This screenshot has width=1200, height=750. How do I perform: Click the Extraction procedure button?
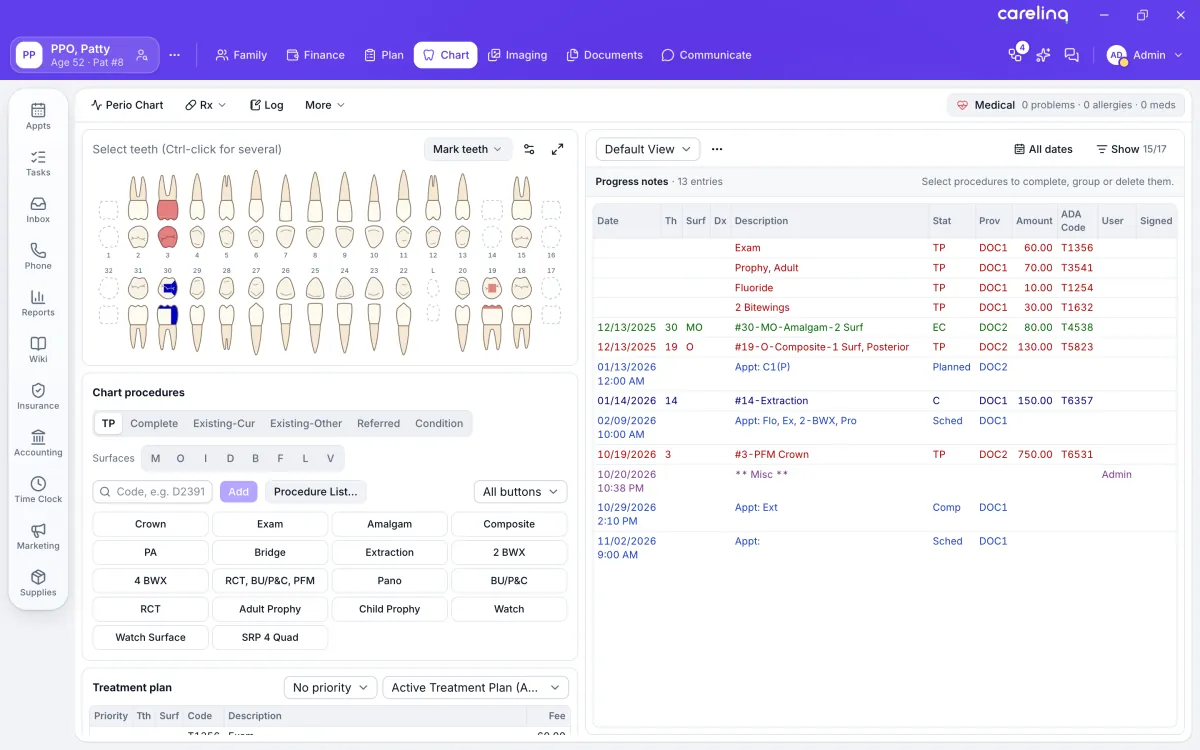click(x=390, y=553)
